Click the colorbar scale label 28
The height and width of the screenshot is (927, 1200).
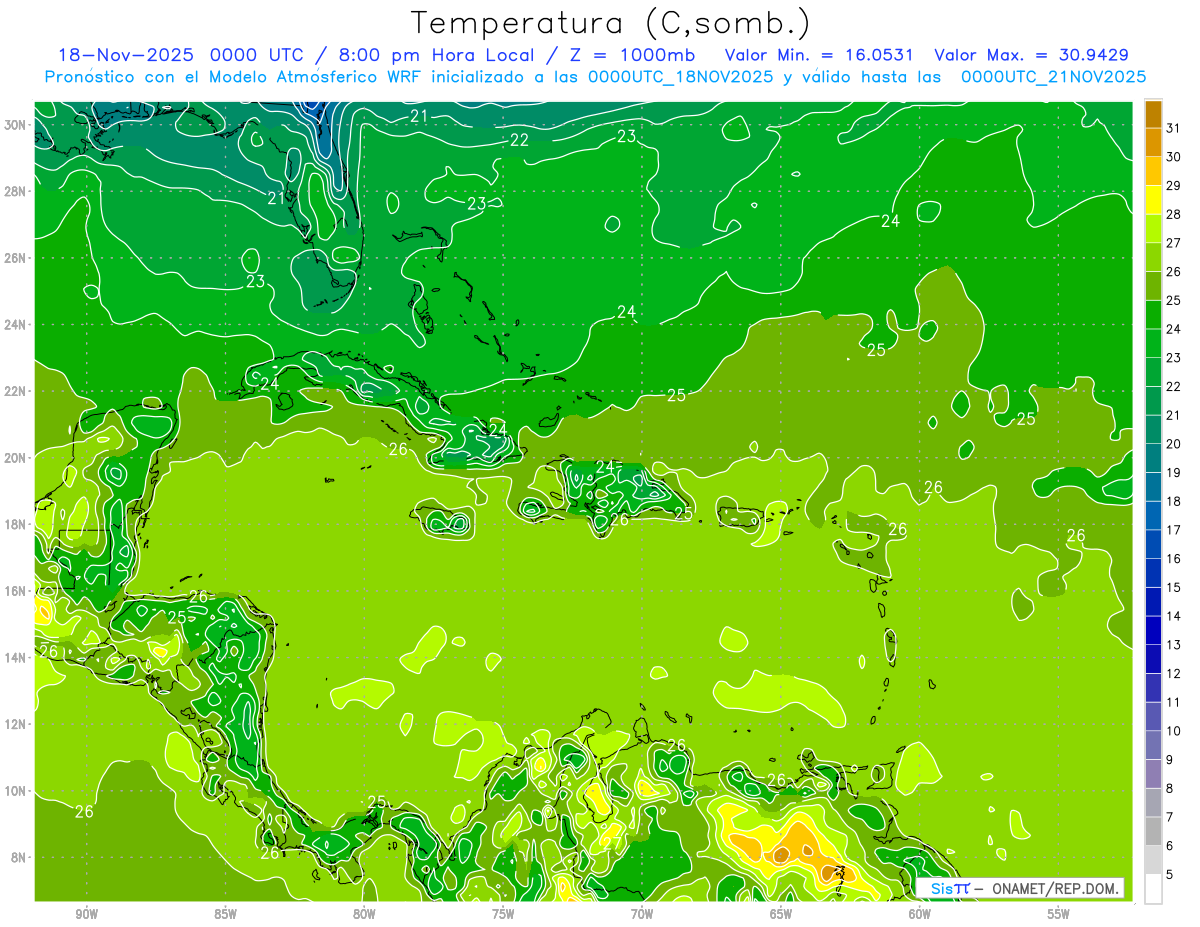tap(1173, 214)
